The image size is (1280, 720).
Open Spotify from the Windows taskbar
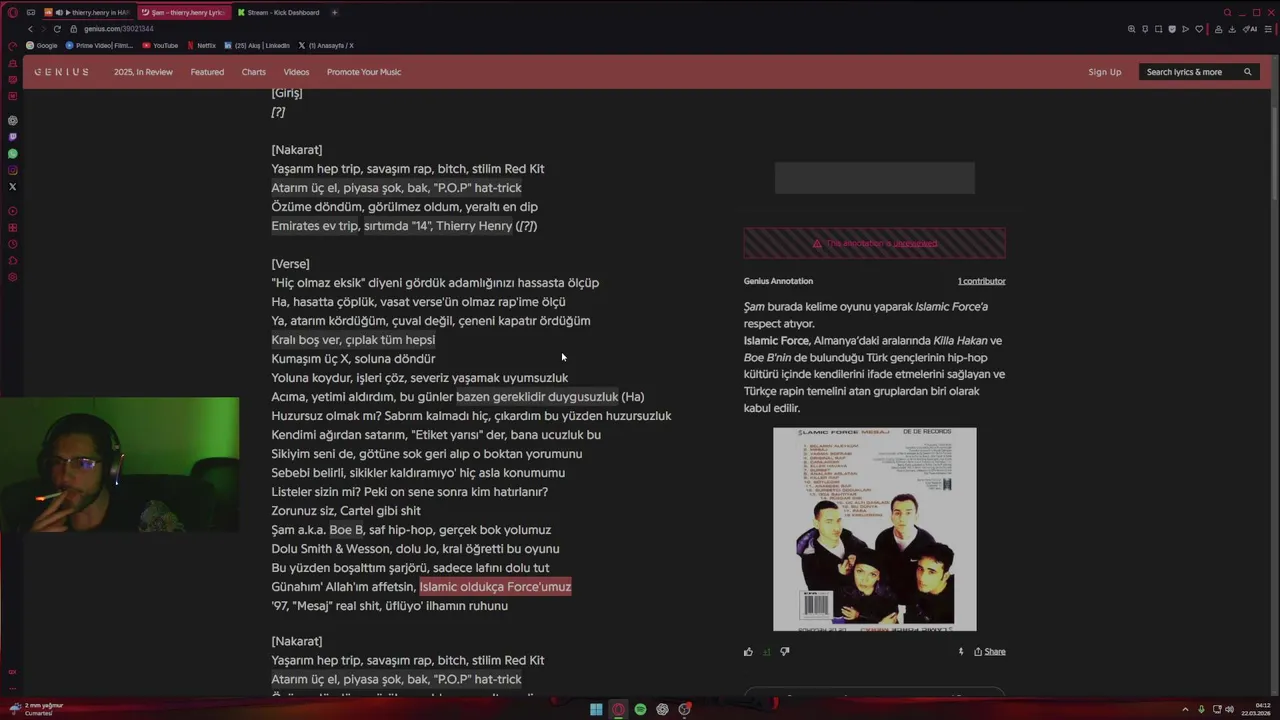[640, 709]
